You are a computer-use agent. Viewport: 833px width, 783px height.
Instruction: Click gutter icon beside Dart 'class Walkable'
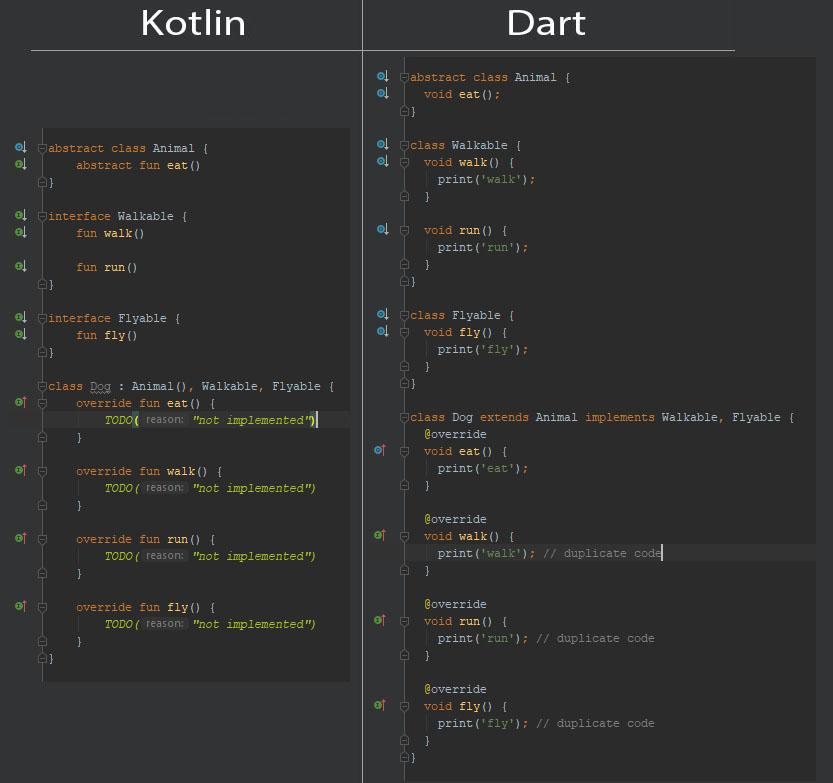pyautogui.click(x=382, y=144)
